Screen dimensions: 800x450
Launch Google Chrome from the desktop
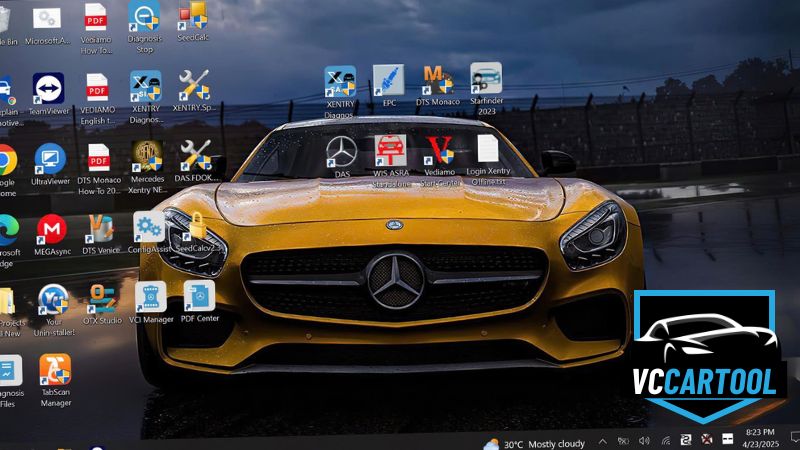click(7, 170)
